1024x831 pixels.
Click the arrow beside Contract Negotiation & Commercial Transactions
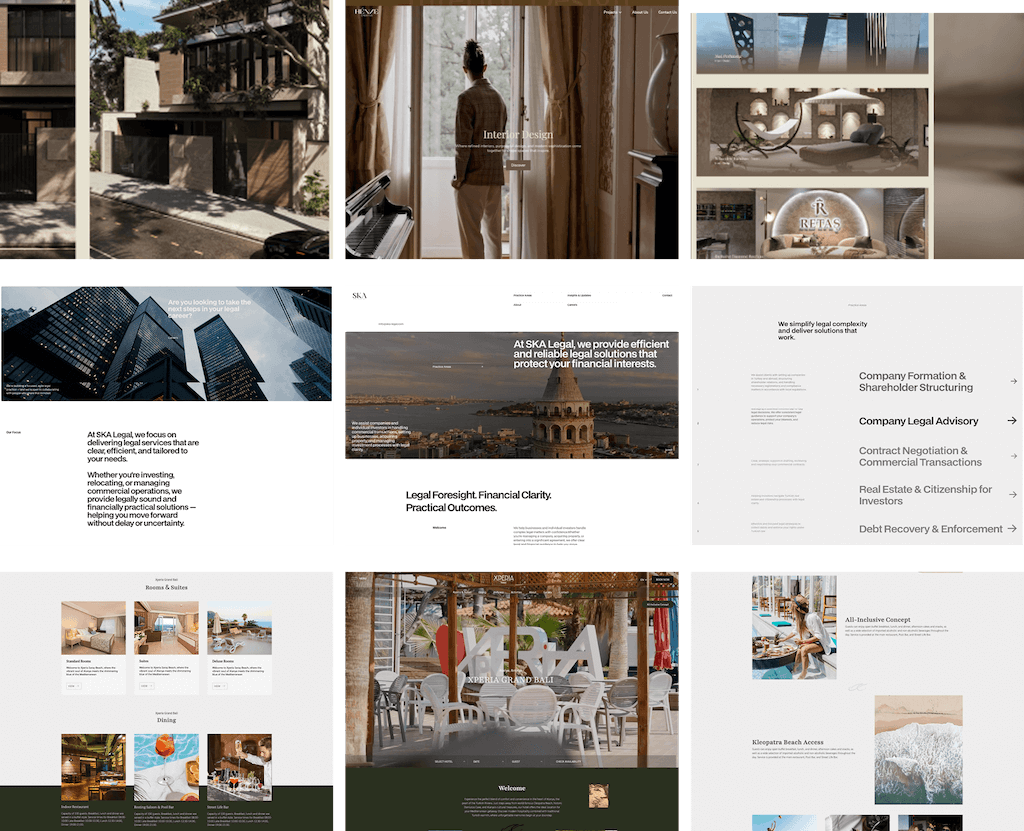tap(1014, 456)
